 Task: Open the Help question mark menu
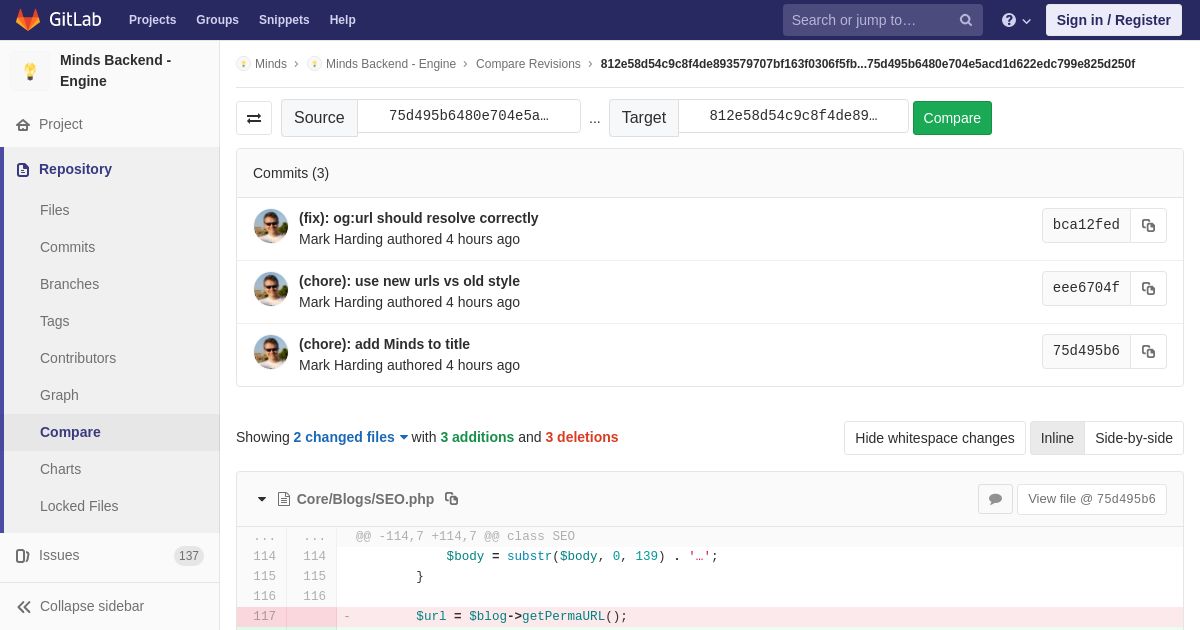(x=1015, y=20)
